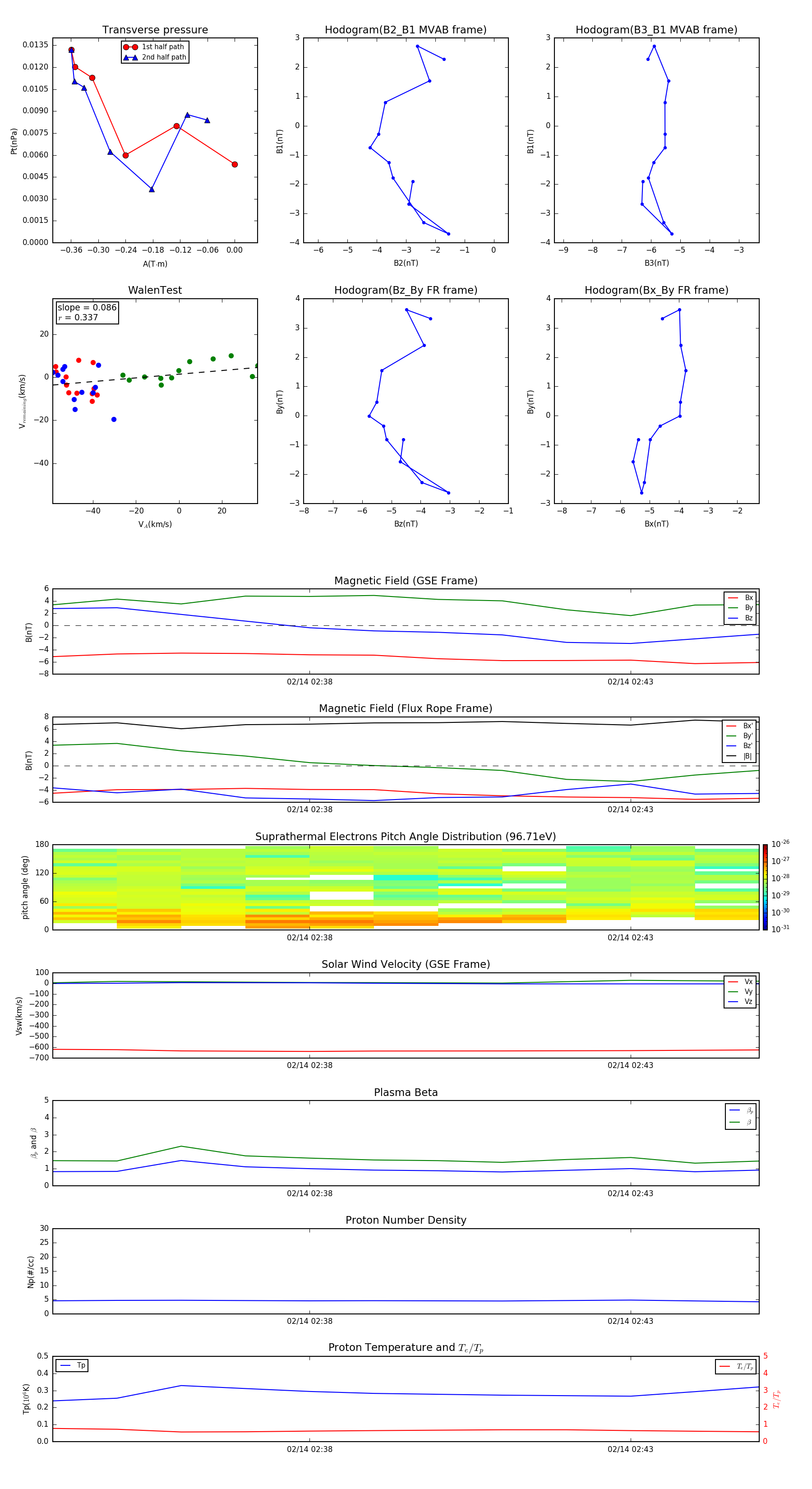Click the "Hodogram(Bx_By FR frame)" title

[x=656, y=290]
